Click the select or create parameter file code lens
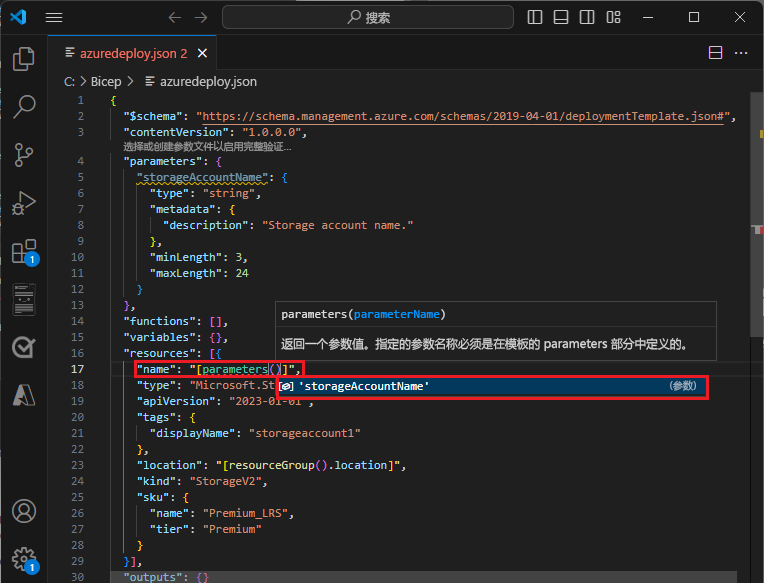Screen dimensions: 764x583 coord(207,147)
